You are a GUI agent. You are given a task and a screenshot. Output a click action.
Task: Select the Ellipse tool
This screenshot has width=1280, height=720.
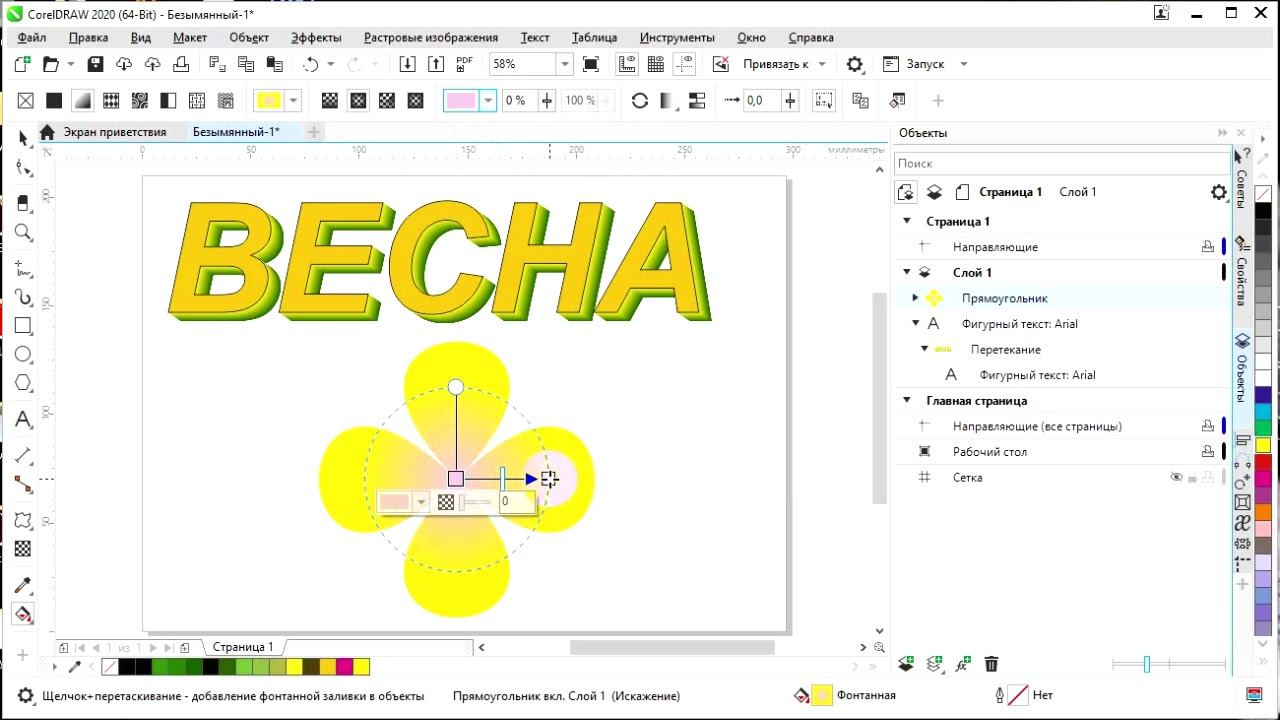(23, 355)
